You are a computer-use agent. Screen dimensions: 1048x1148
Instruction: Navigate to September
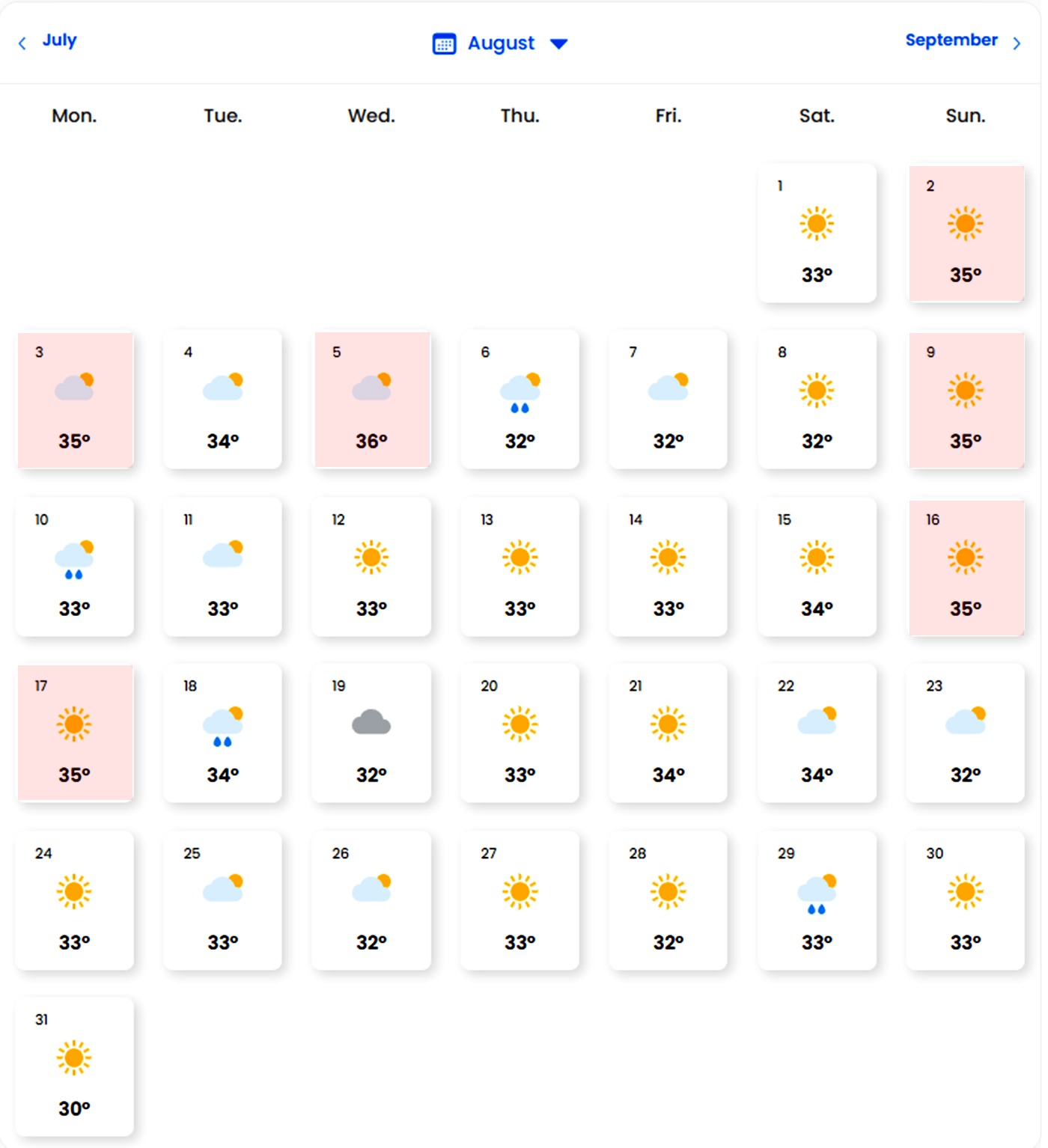tap(951, 40)
